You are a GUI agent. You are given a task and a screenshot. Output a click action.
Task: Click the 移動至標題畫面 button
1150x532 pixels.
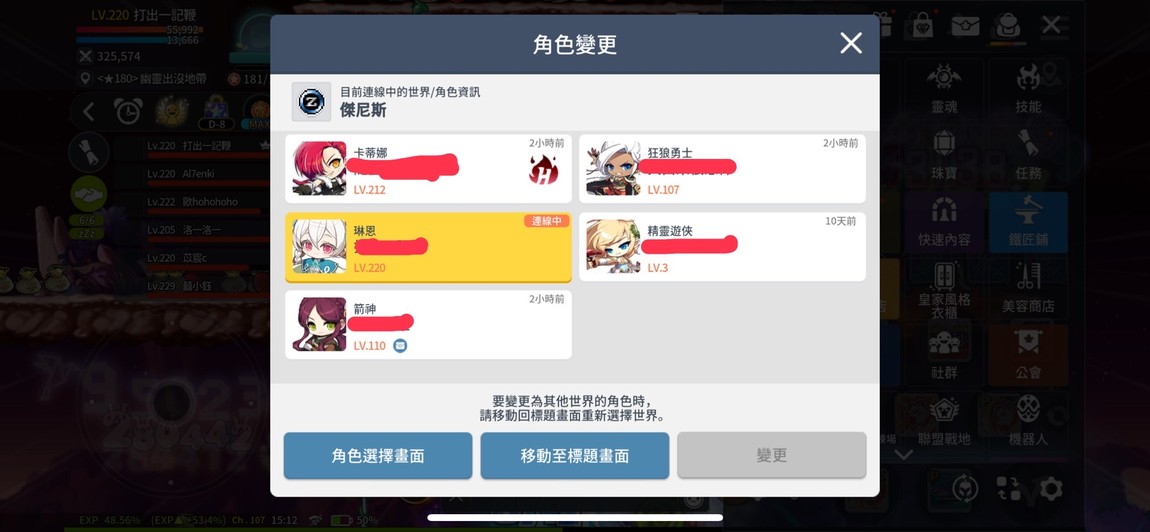point(575,456)
